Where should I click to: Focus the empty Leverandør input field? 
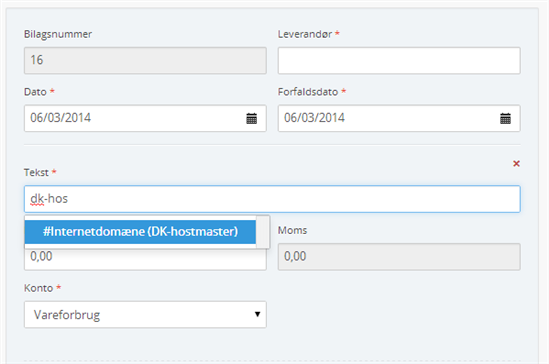coord(399,61)
